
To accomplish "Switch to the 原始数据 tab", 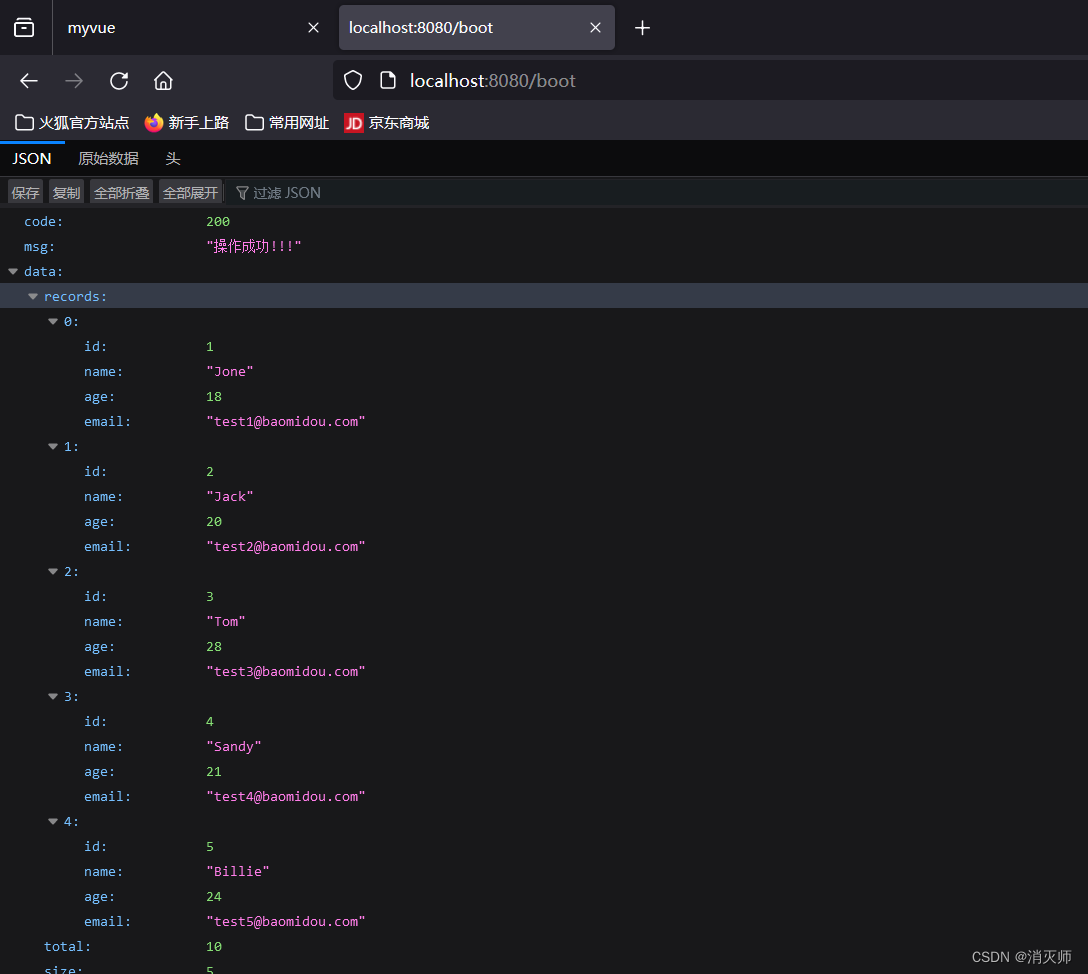I will (x=108, y=158).
